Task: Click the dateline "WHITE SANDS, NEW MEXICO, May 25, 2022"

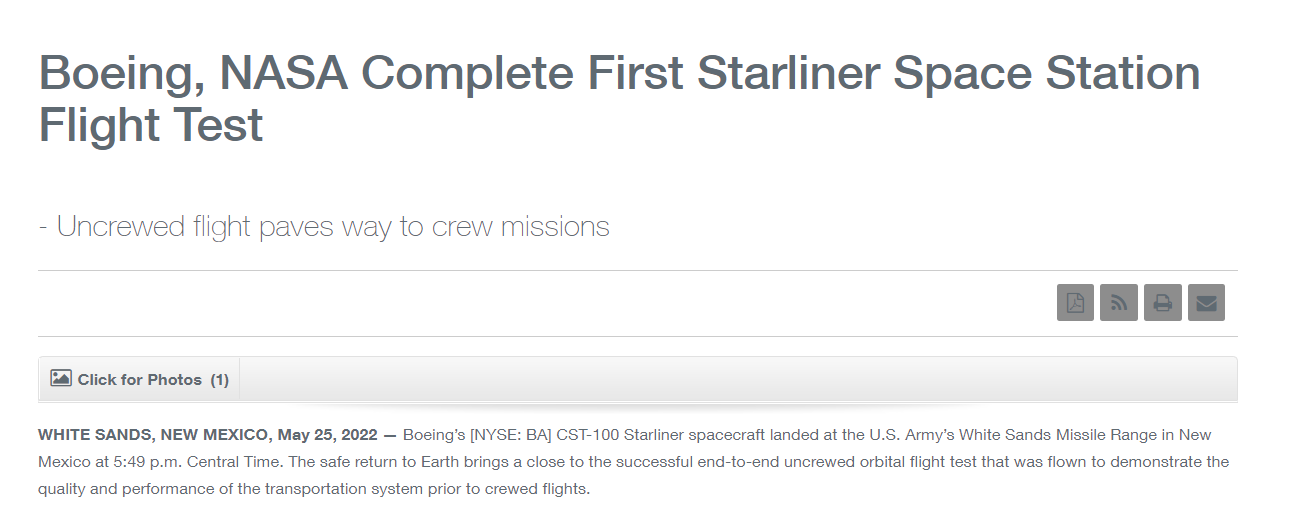Action: 208,435
